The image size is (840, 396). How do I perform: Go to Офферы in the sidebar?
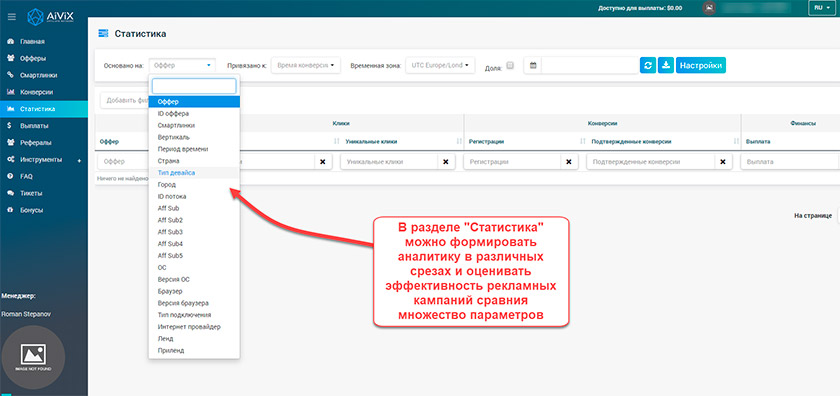pyautogui.click(x=33, y=58)
